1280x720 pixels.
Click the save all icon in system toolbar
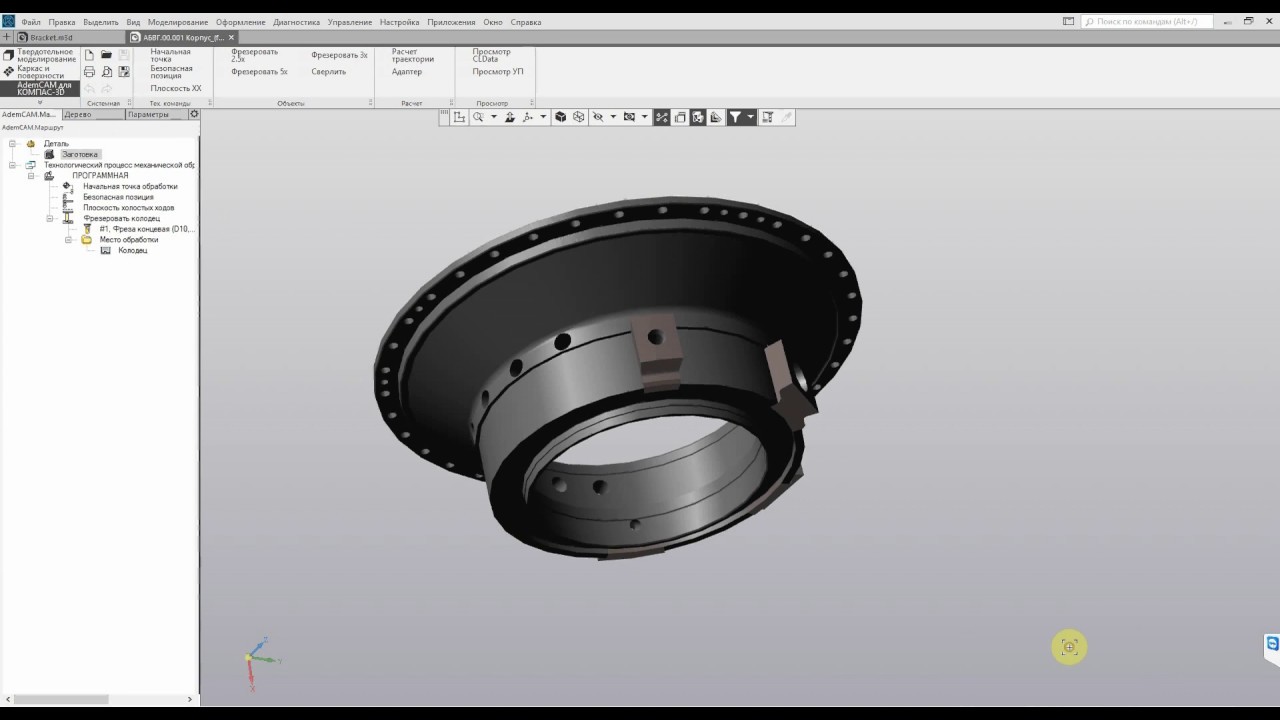tap(124, 72)
